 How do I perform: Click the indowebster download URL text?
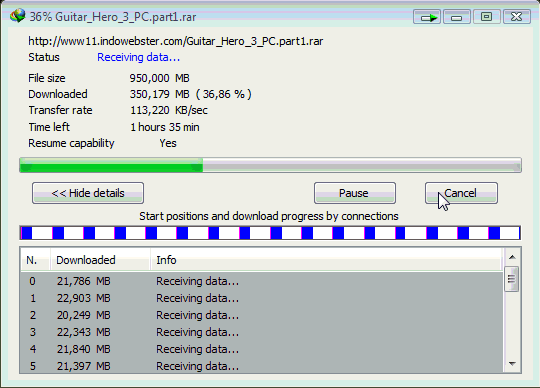(x=176, y=41)
